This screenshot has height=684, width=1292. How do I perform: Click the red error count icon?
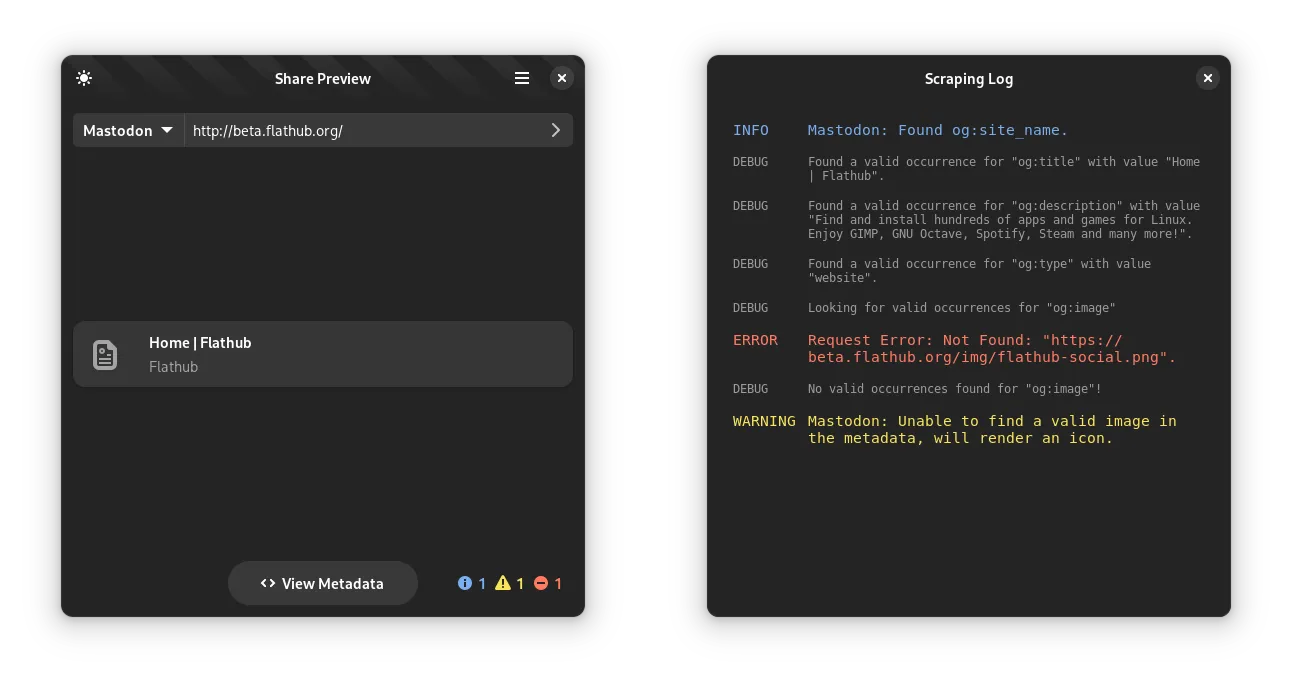(x=541, y=583)
